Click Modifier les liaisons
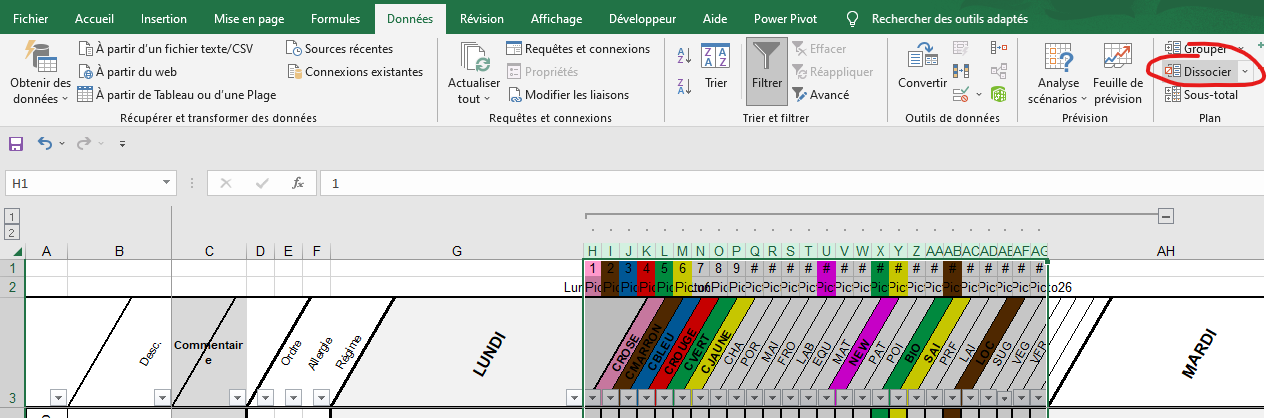The height and width of the screenshot is (418, 1268). tap(568, 95)
